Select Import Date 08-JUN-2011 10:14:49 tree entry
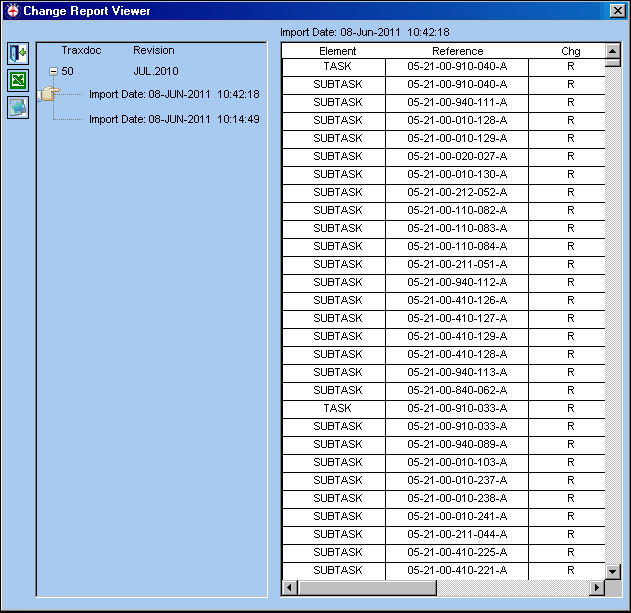The image size is (631, 613). pyautogui.click(x=174, y=119)
